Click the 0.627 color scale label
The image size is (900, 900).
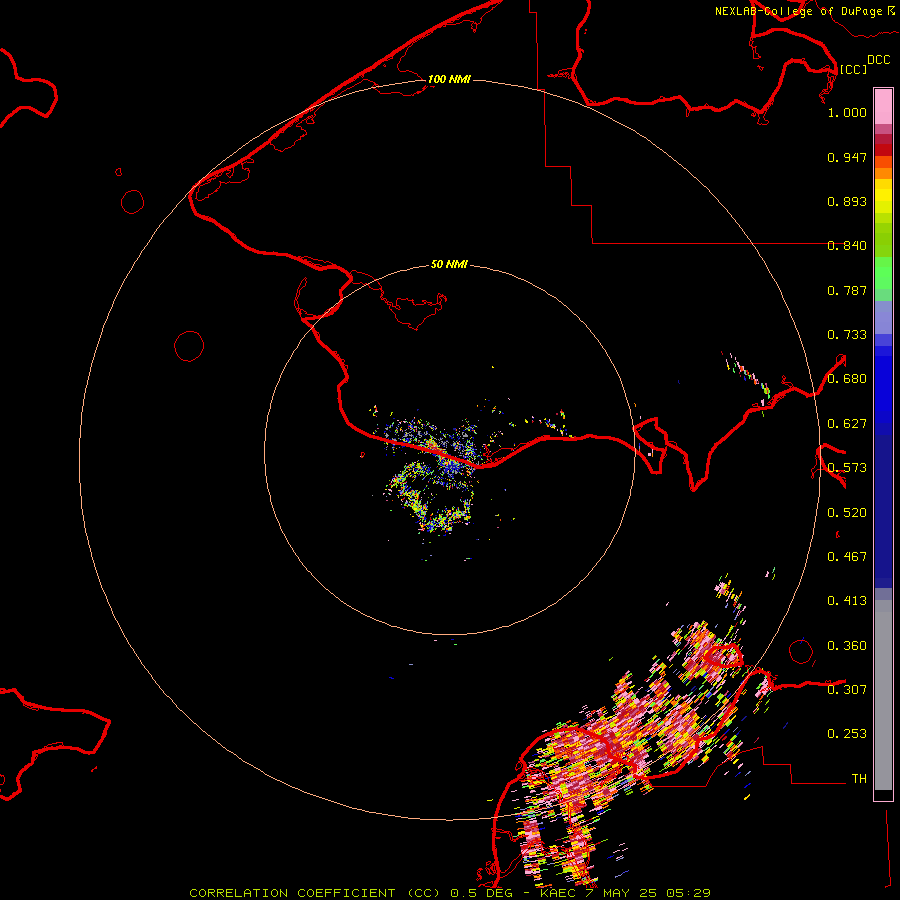[847, 424]
